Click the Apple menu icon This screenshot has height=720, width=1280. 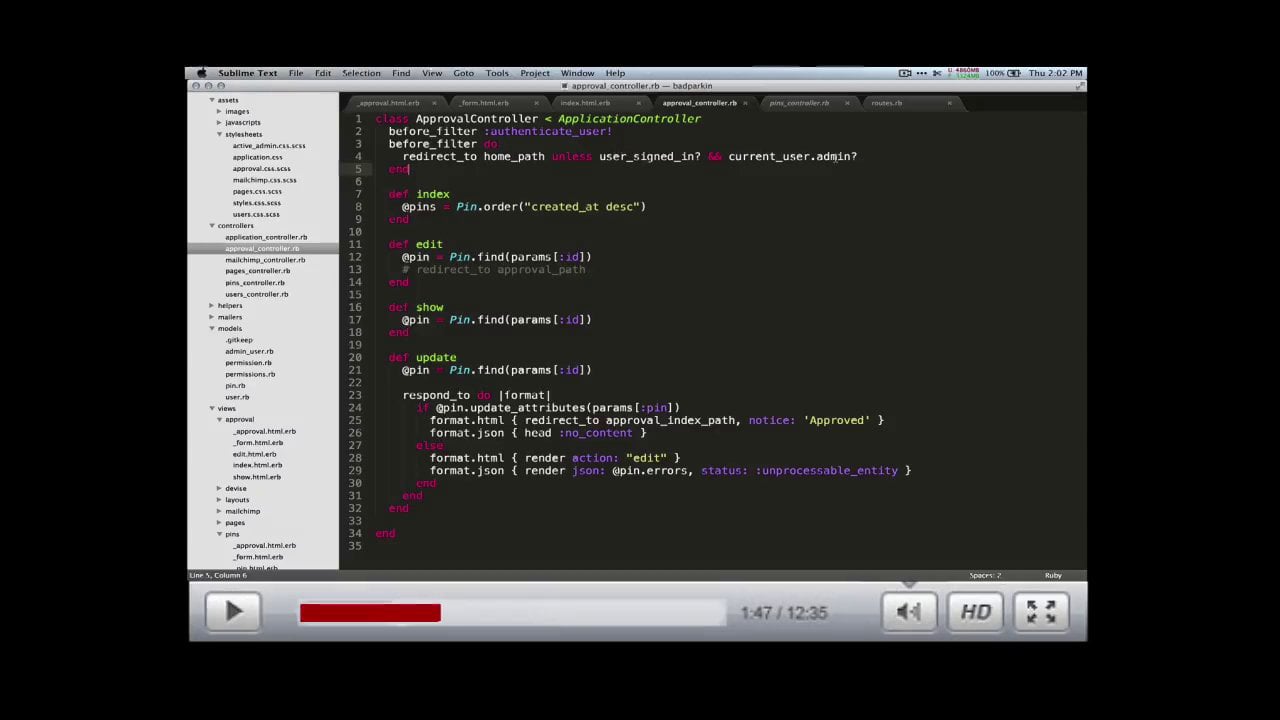tap(202, 73)
